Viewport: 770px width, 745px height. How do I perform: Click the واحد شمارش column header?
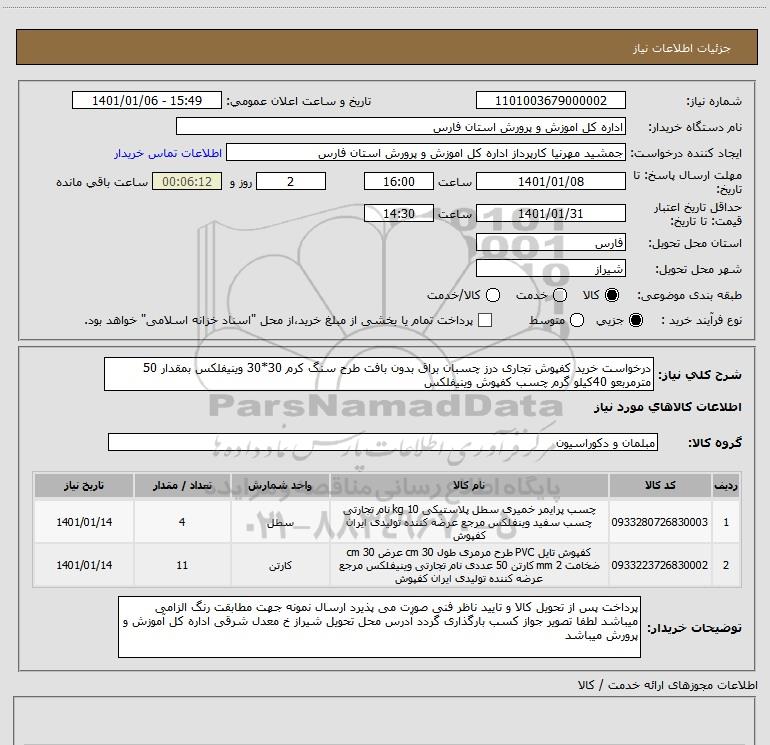click(280, 486)
